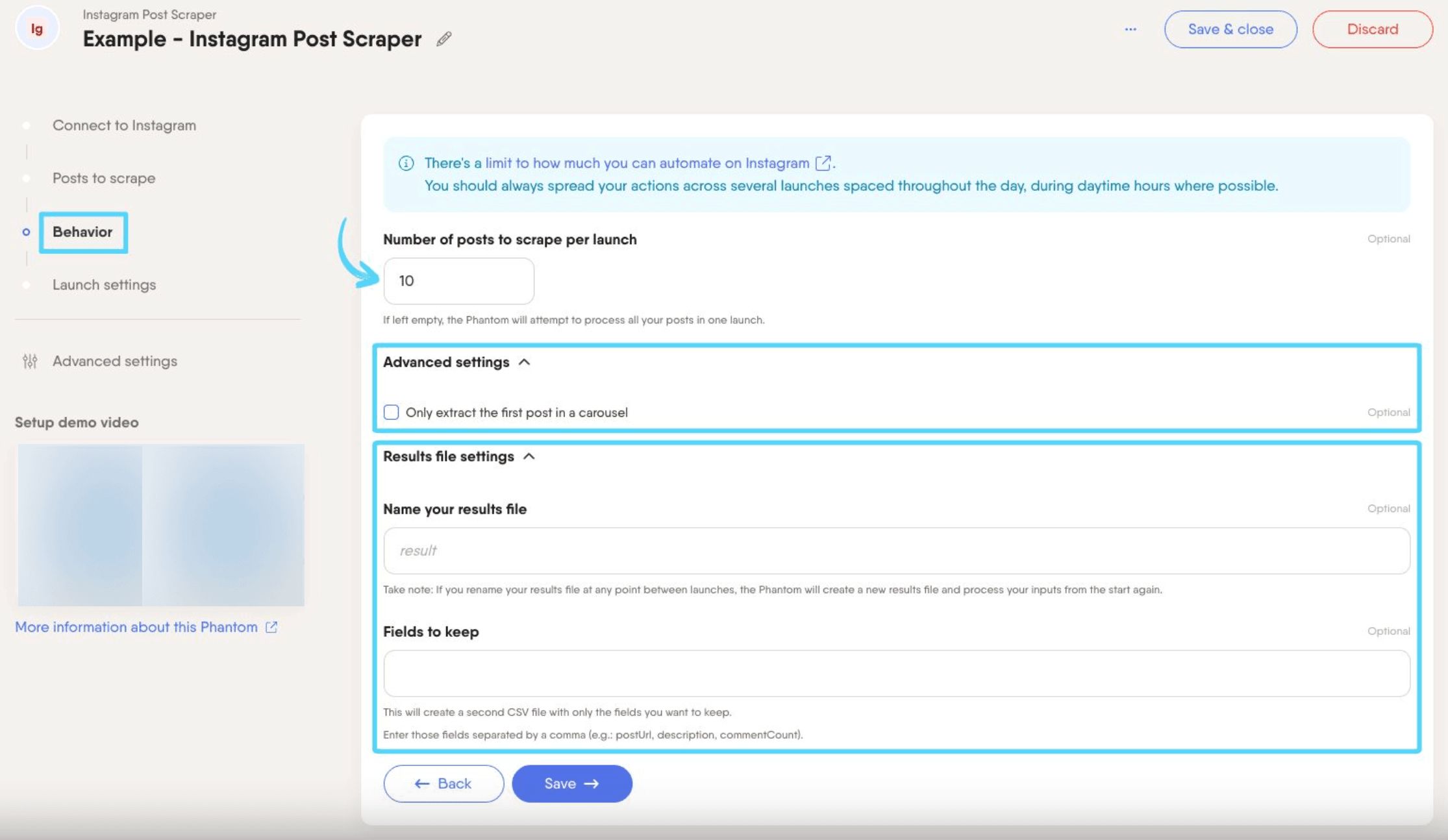This screenshot has height=840, width=1448.
Task: Go to Launch settings step
Action: click(x=104, y=284)
